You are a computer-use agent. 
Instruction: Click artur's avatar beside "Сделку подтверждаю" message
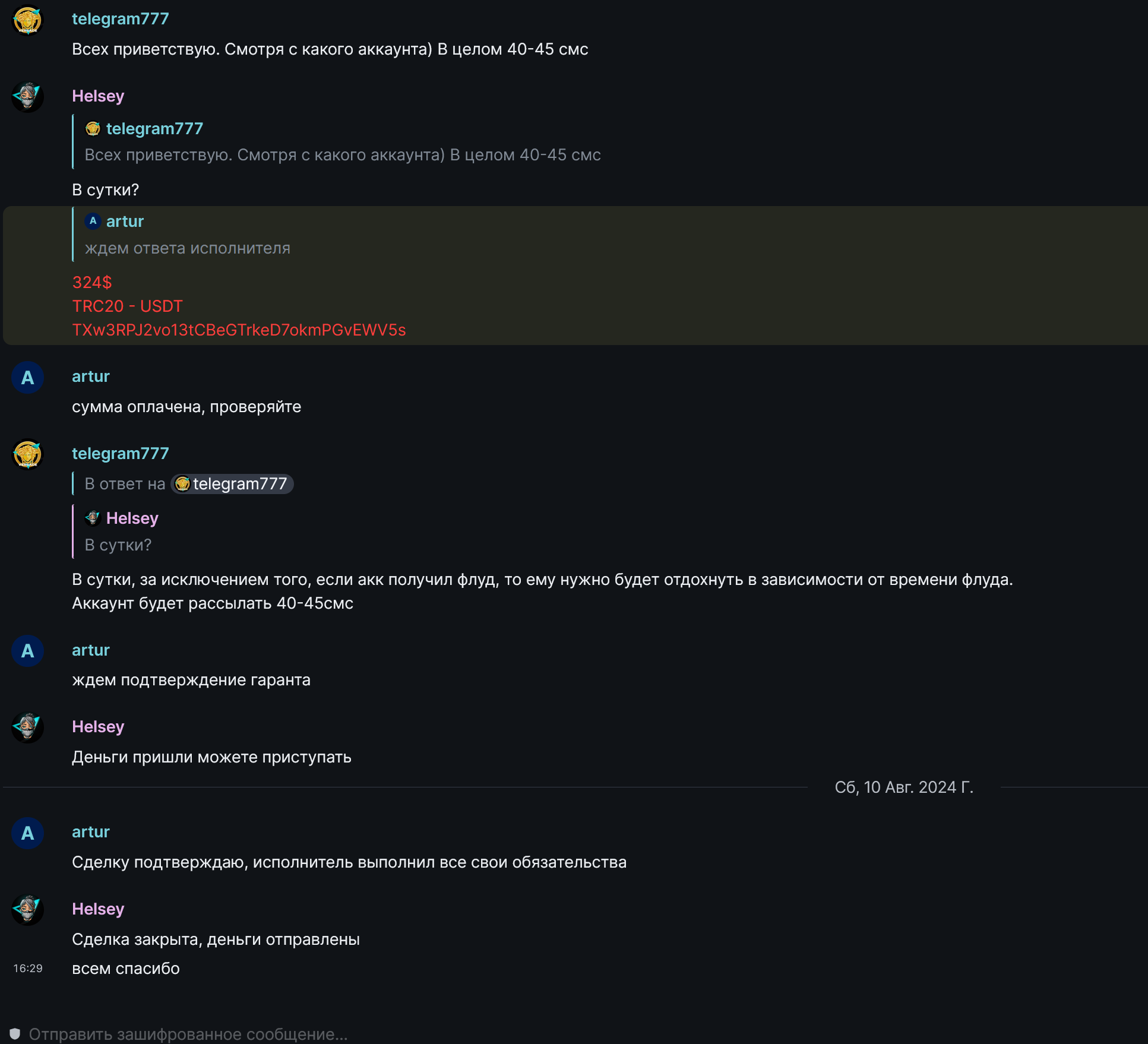(x=27, y=833)
